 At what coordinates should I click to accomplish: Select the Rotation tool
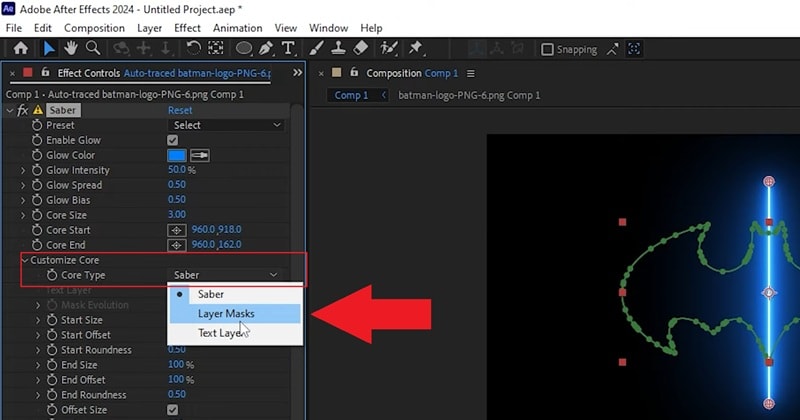[x=193, y=48]
